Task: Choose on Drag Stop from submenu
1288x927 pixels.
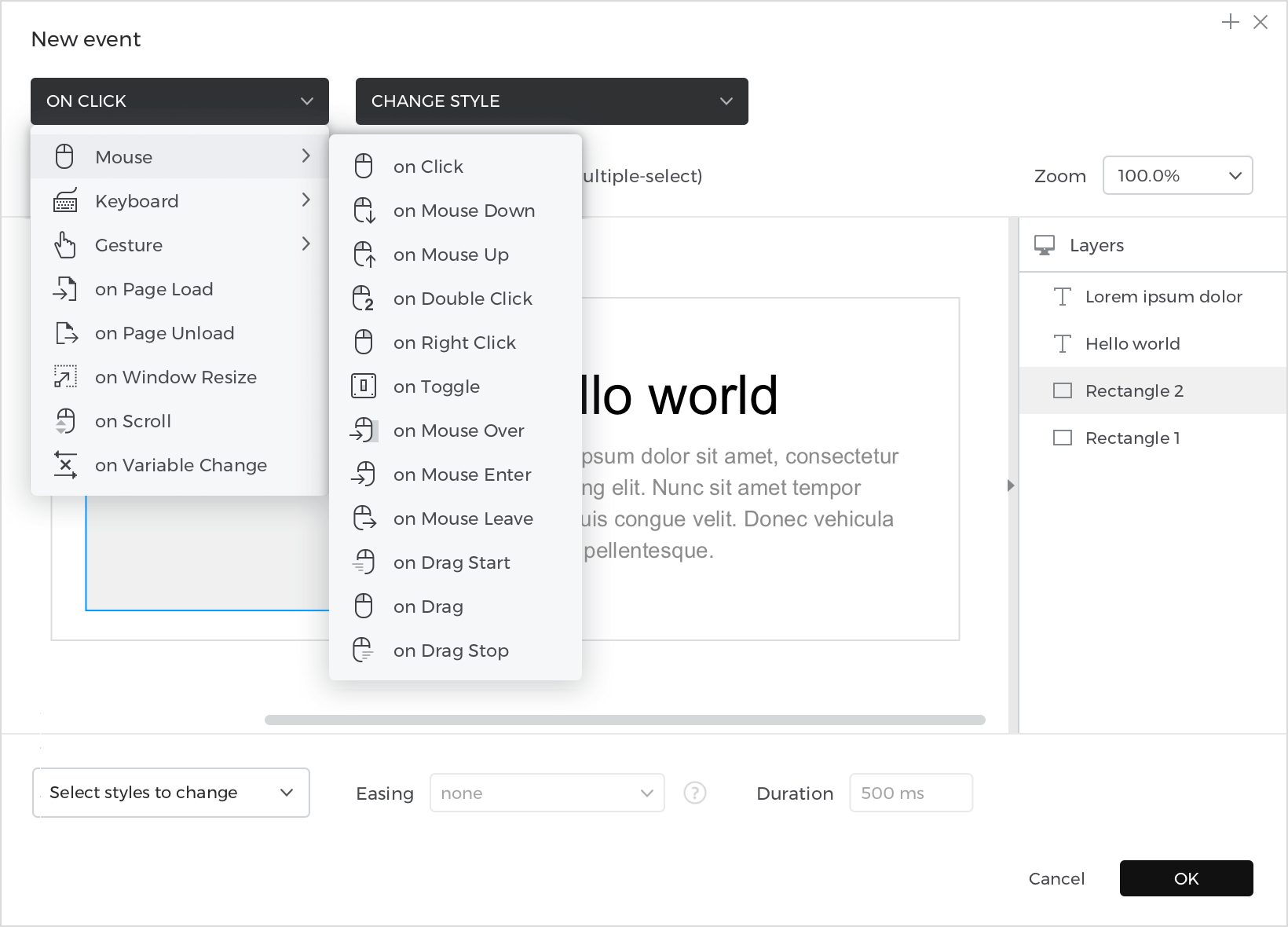Action: click(456, 650)
